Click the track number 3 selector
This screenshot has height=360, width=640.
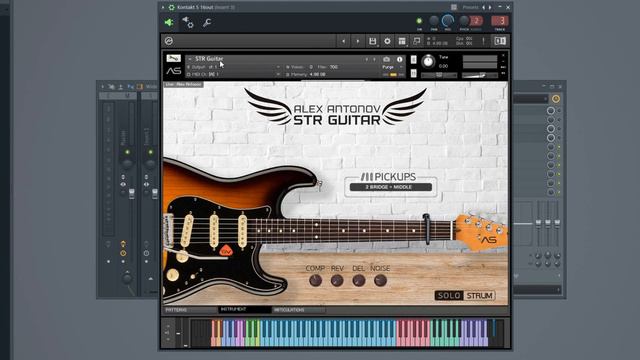click(x=500, y=21)
